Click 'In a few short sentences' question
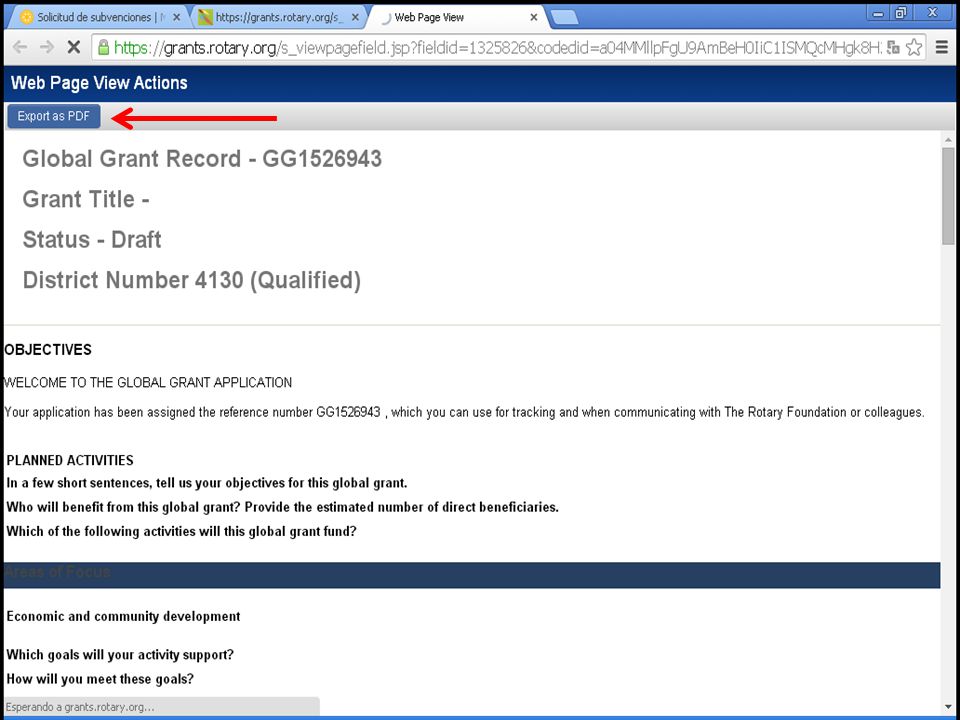This screenshot has height=720, width=960. [207, 483]
